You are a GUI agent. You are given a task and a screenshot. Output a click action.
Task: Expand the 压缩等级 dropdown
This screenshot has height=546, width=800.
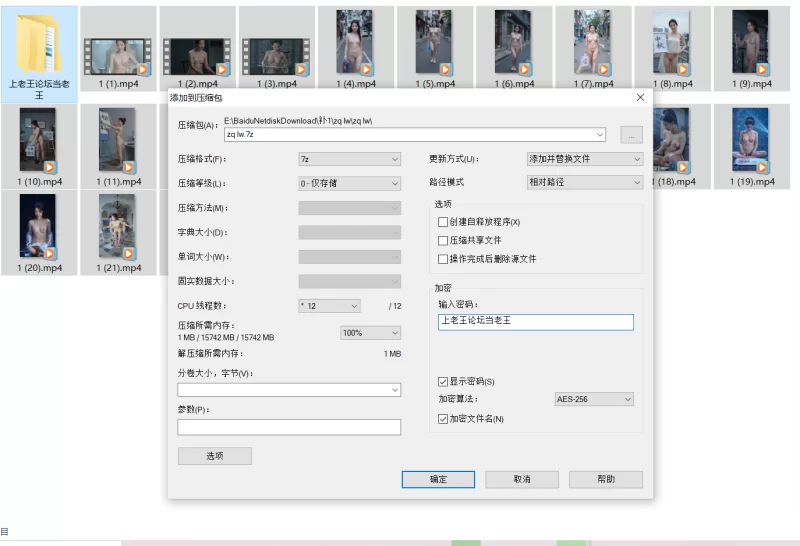pos(349,184)
